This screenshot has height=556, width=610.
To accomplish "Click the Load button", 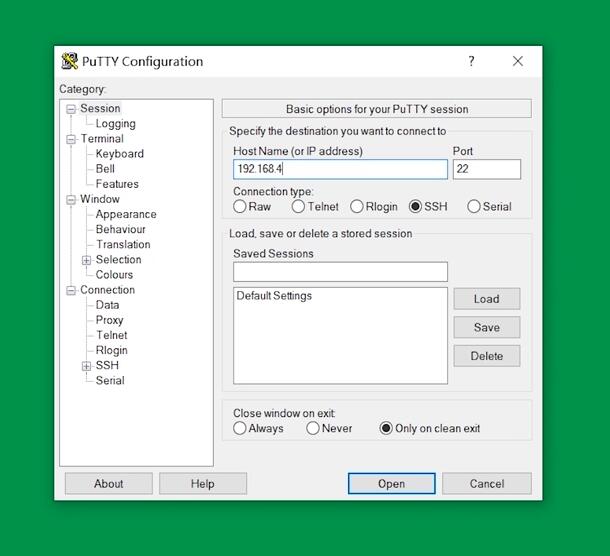I will coord(487,299).
